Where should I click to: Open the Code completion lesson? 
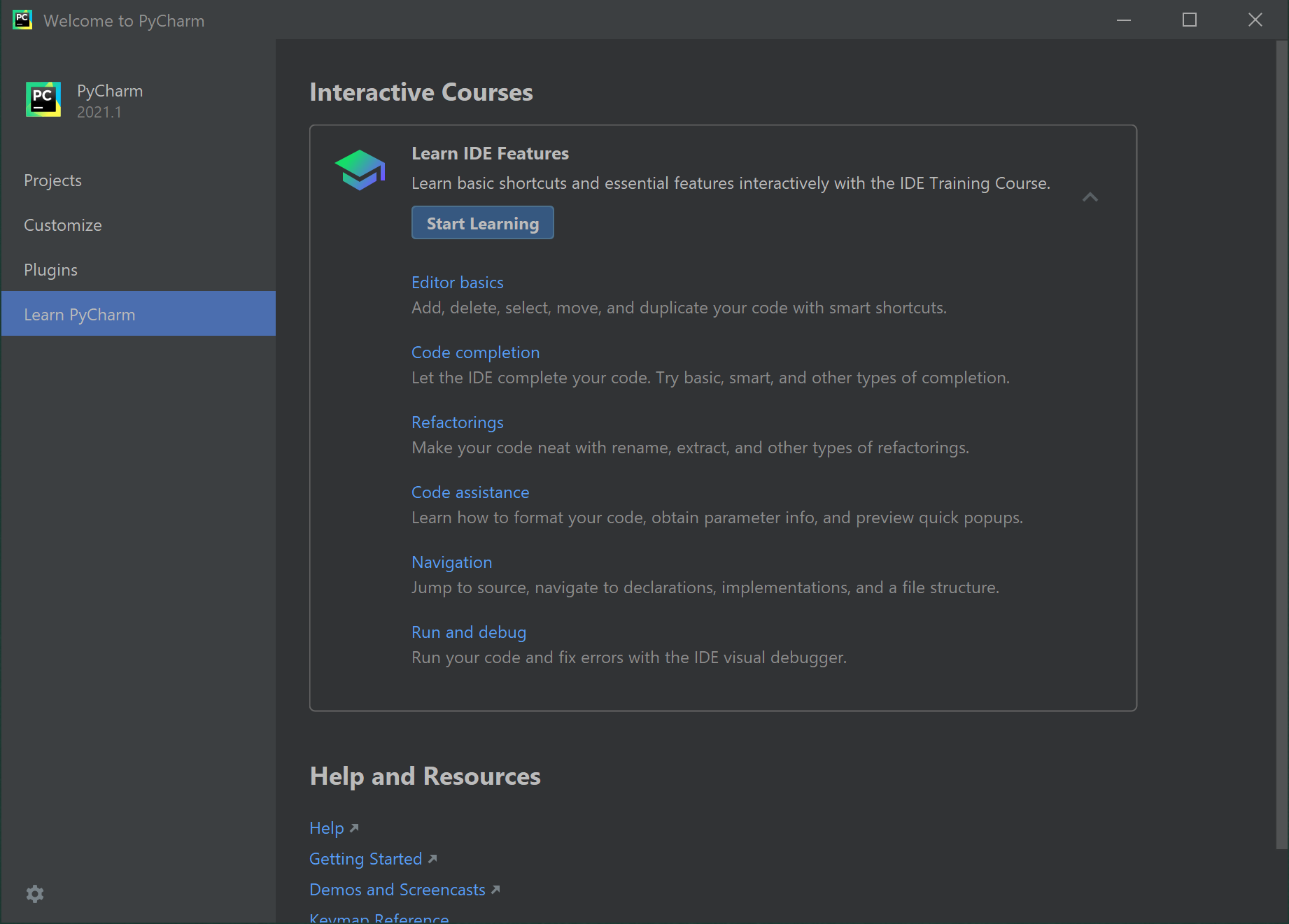coord(475,353)
